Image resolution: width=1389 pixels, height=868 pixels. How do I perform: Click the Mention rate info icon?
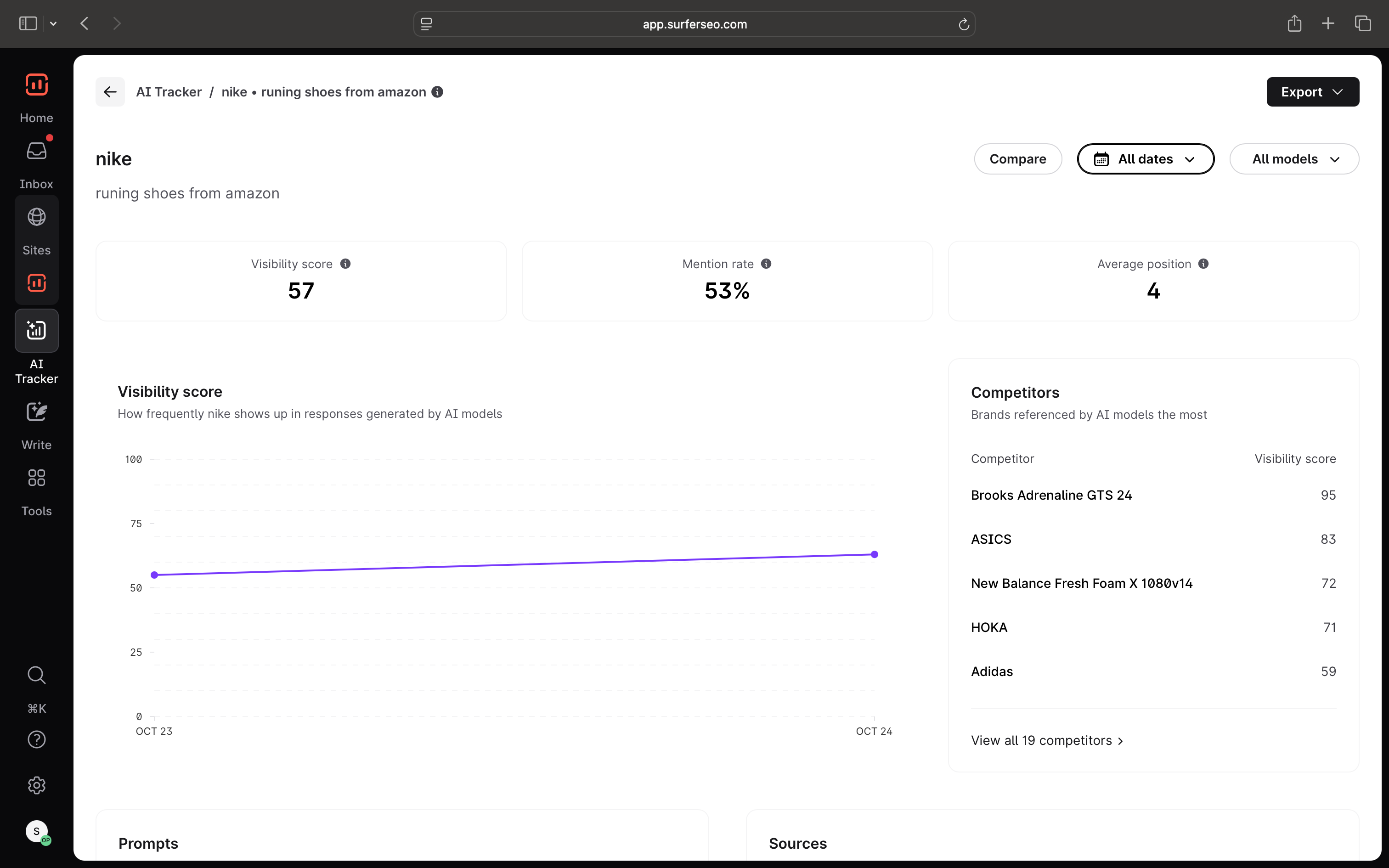(x=766, y=264)
